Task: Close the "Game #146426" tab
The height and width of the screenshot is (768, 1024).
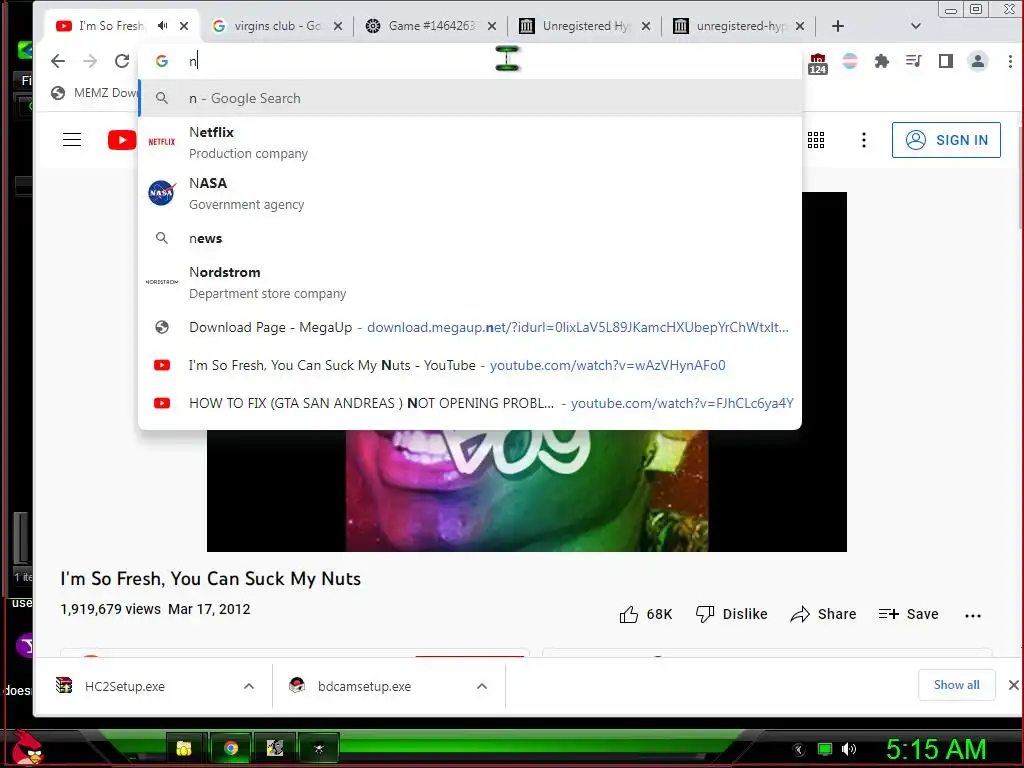Action: pyautogui.click(x=492, y=26)
